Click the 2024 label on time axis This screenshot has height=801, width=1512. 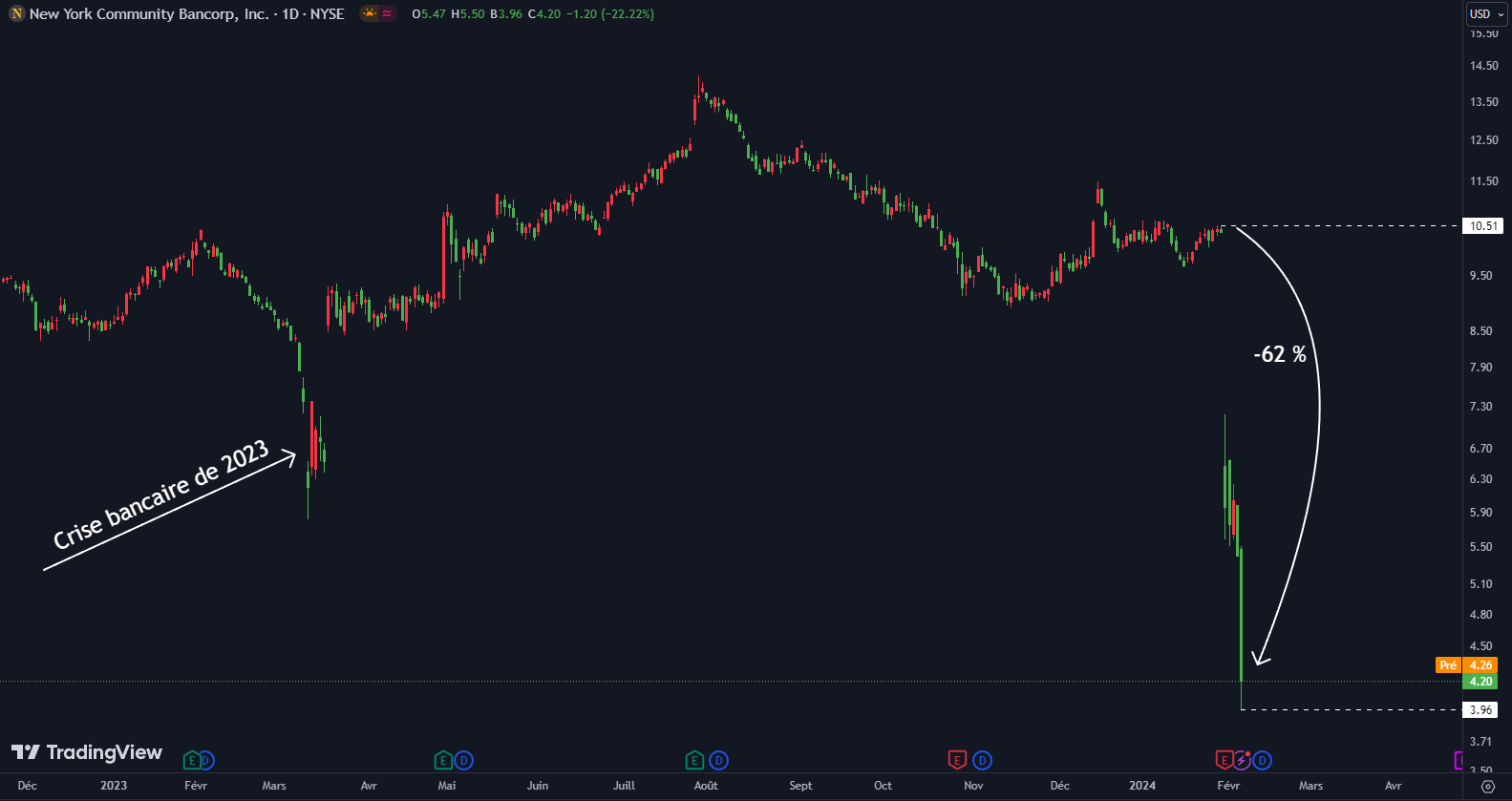coord(1141,786)
